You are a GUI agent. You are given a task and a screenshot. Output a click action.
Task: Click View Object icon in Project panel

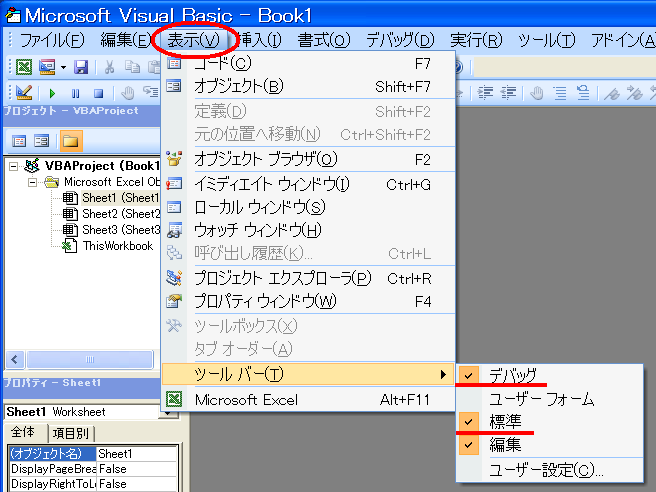41,141
